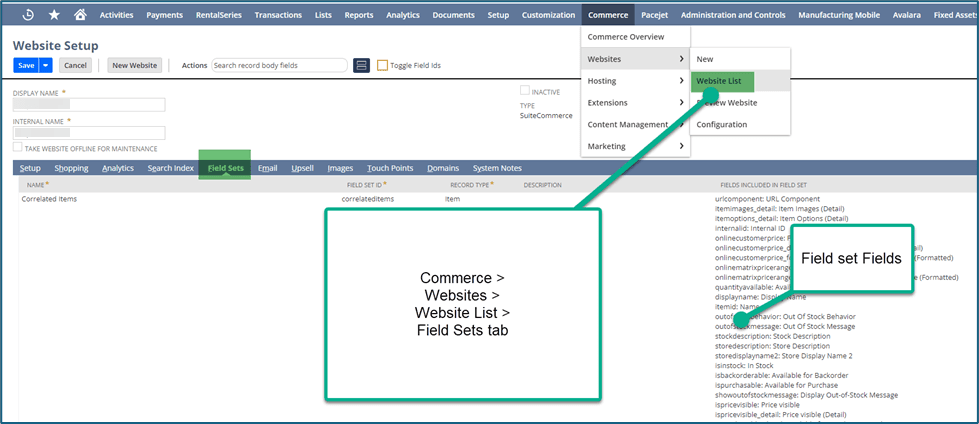Go to the home dashboard icon
This screenshot has height=424, width=979.
click(x=80, y=15)
